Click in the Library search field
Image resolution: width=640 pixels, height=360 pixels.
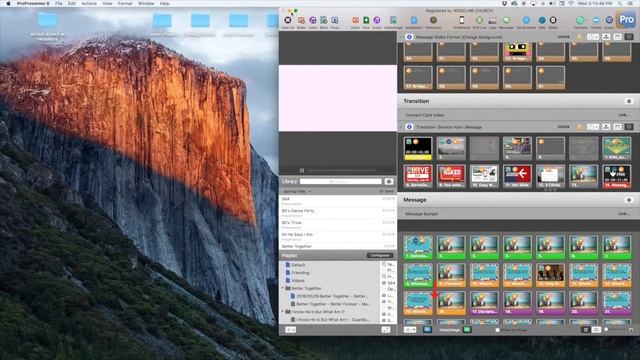tap(341, 181)
